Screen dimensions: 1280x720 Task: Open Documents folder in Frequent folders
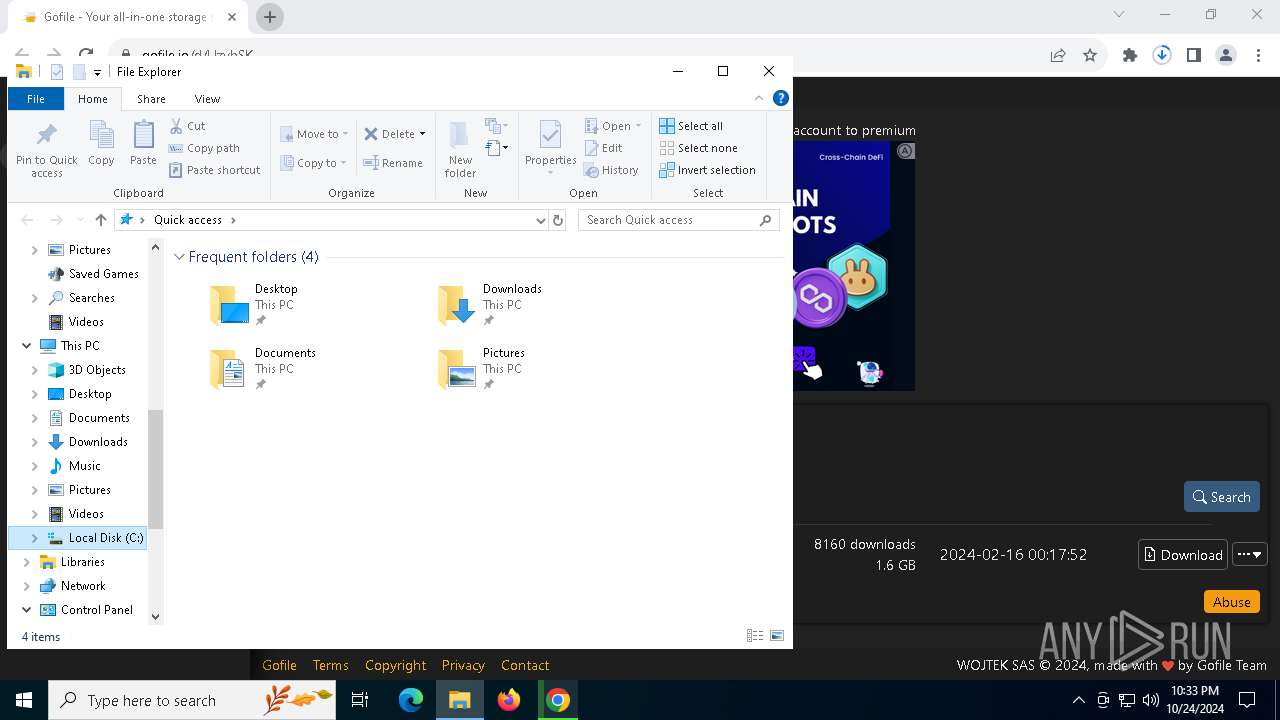[x=262, y=369]
